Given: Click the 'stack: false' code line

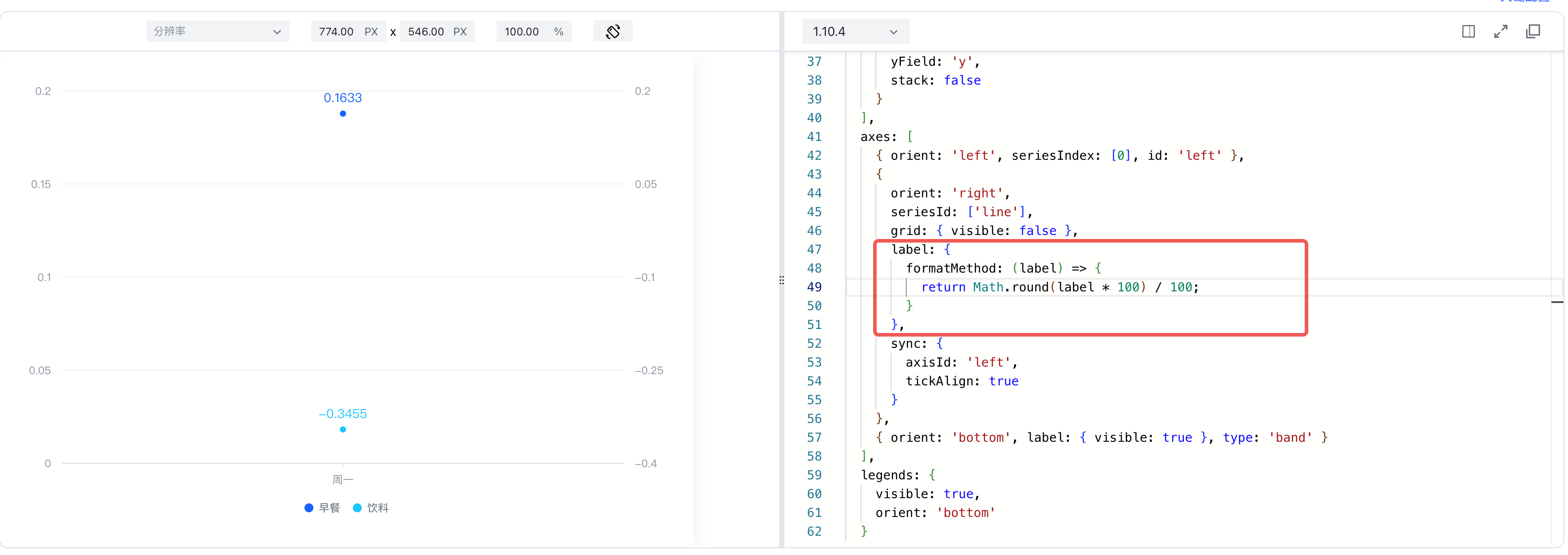Looking at the screenshot, I should coord(936,80).
